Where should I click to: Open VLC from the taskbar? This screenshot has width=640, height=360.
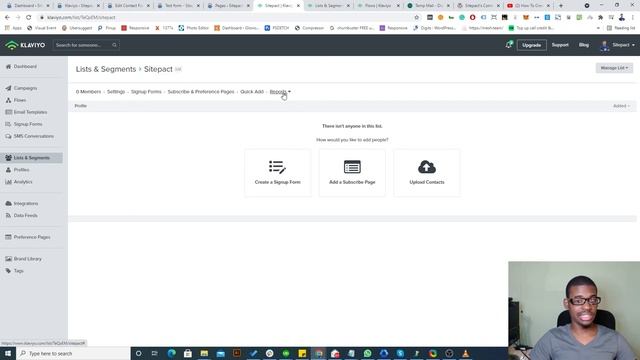[465, 353]
